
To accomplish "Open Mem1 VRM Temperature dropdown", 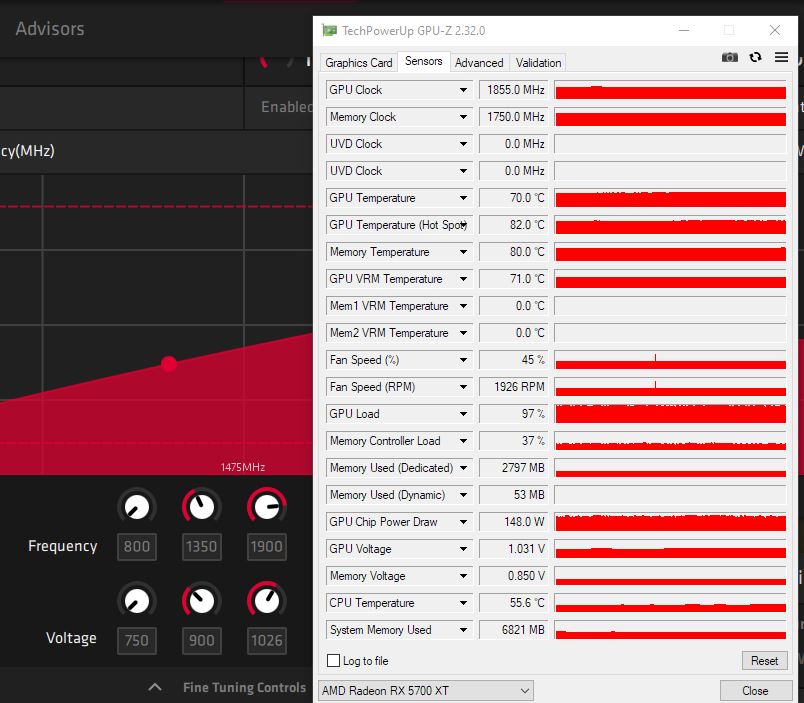I will (463, 306).
